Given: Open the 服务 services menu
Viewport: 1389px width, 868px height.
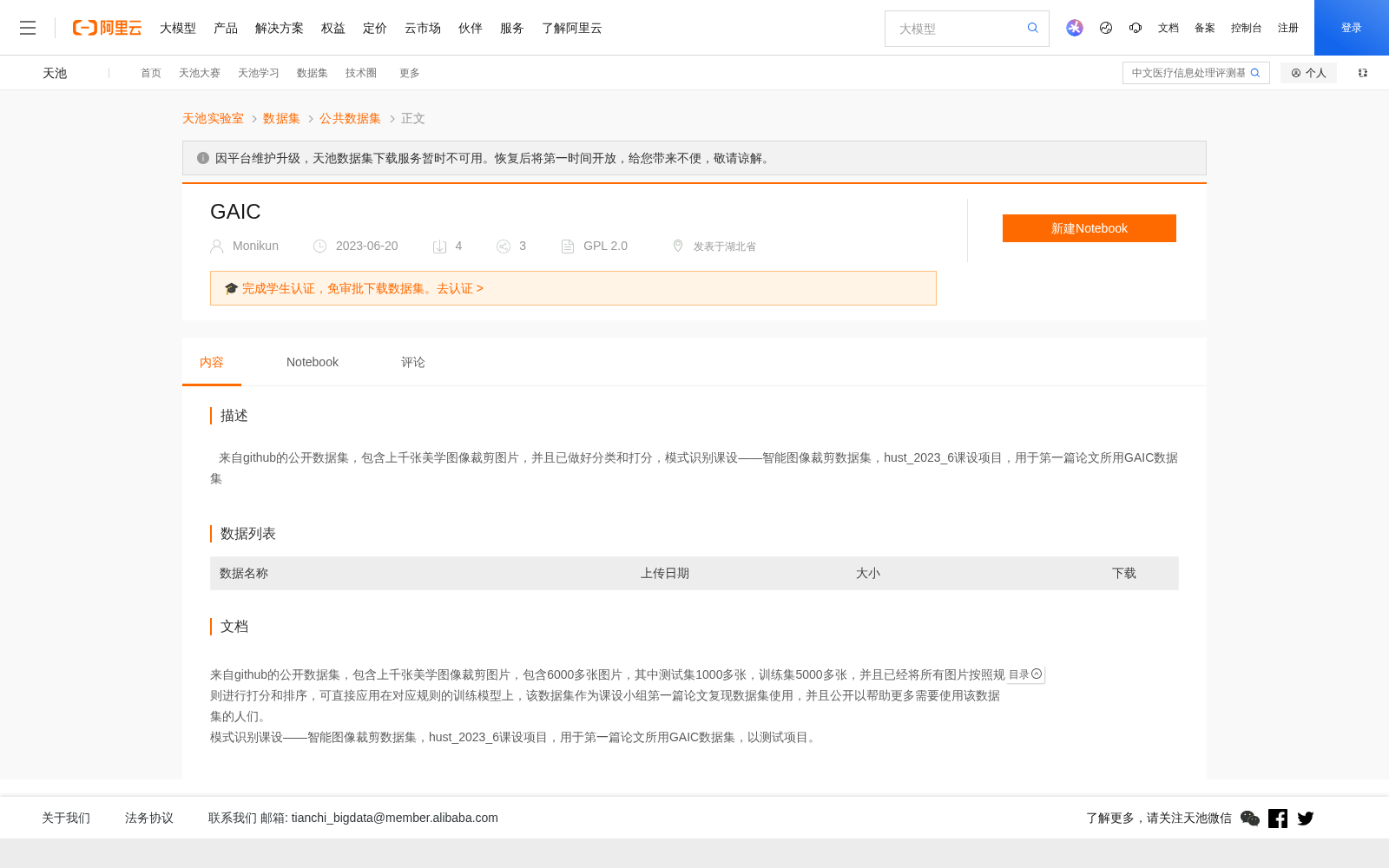Looking at the screenshot, I should (x=512, y=28).
